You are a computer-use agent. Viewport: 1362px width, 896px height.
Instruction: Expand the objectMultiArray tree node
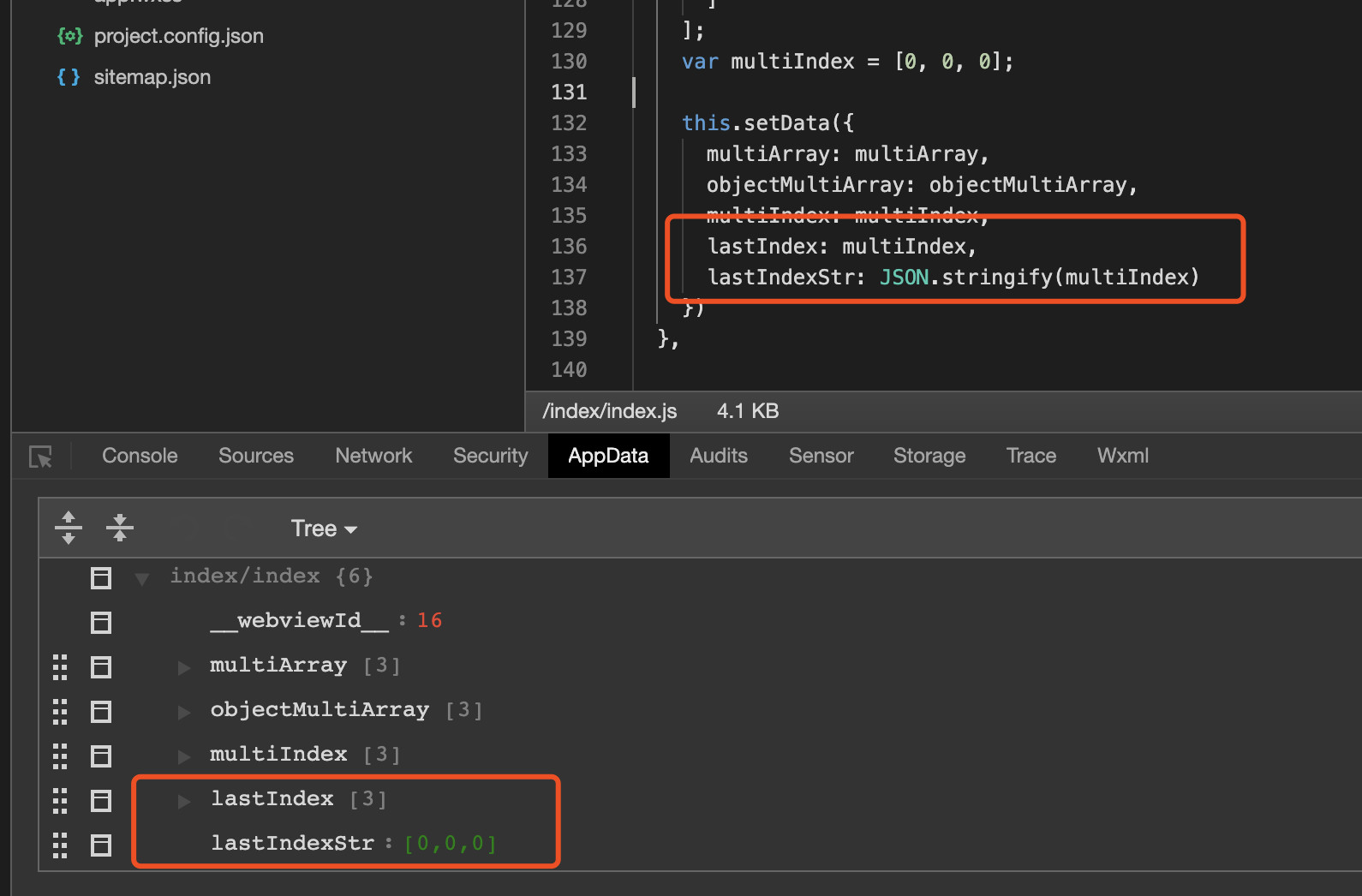(x=183, y=712)
